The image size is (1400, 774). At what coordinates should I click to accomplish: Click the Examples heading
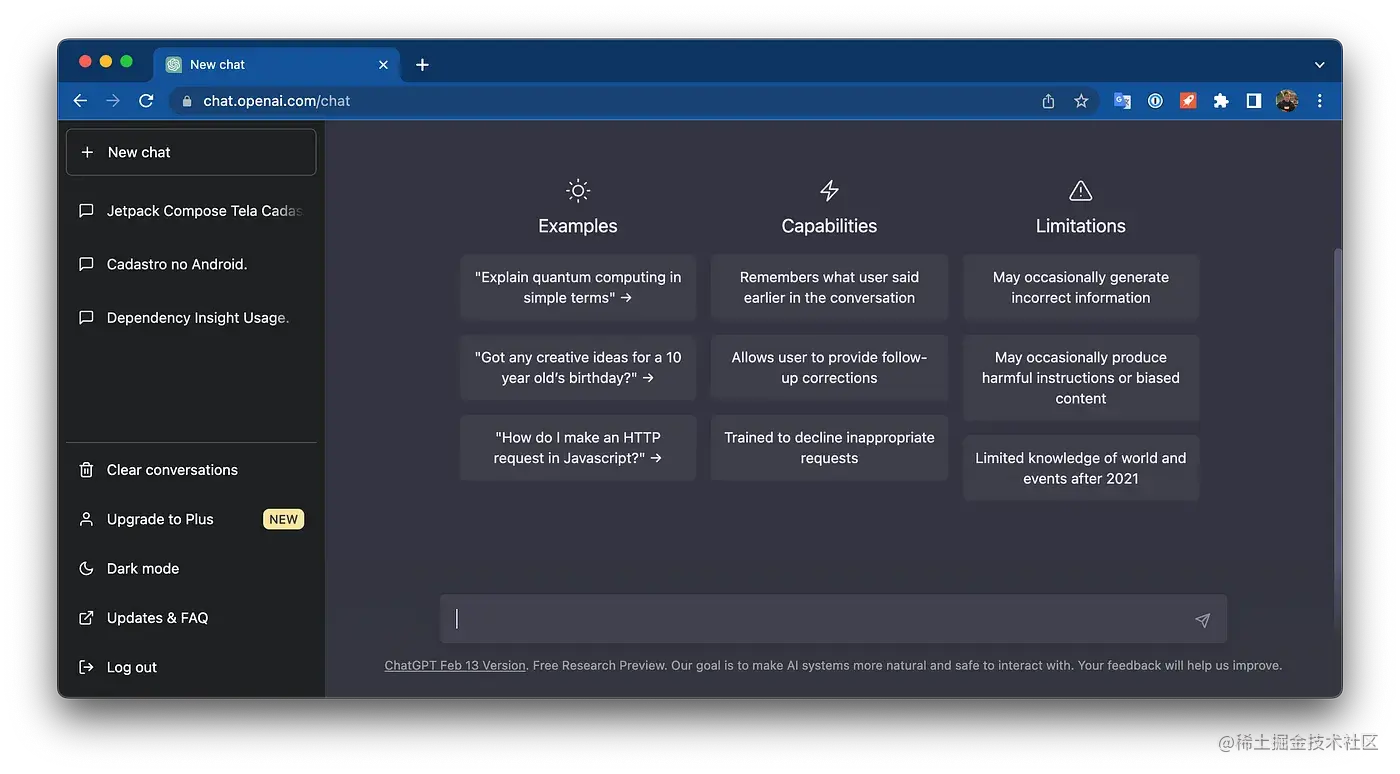click(578, 226)
